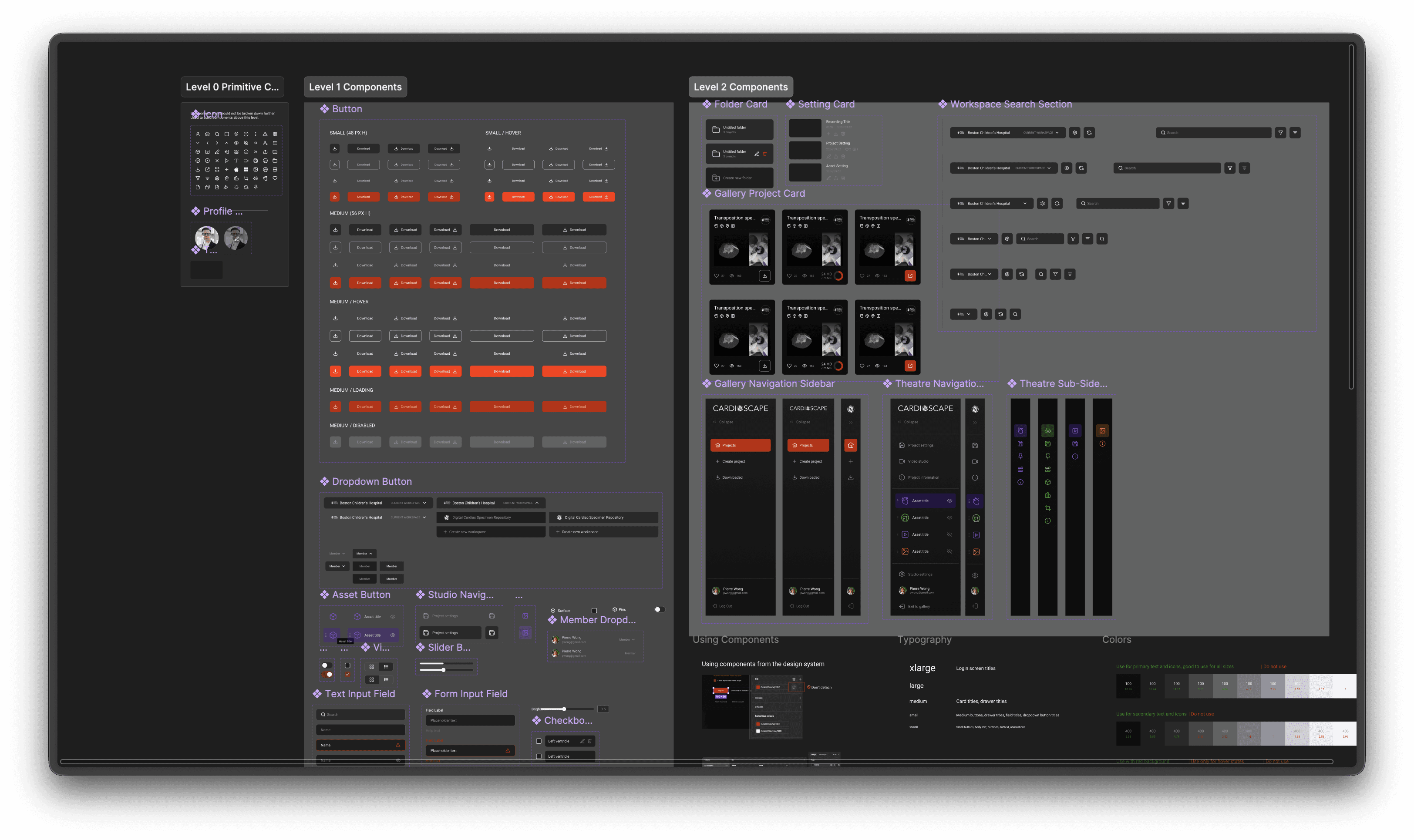The width and height of the screenshot is (1414, 840).
Task: Click the trash icon on Left ventricle row
Action: tap(589, 741)
